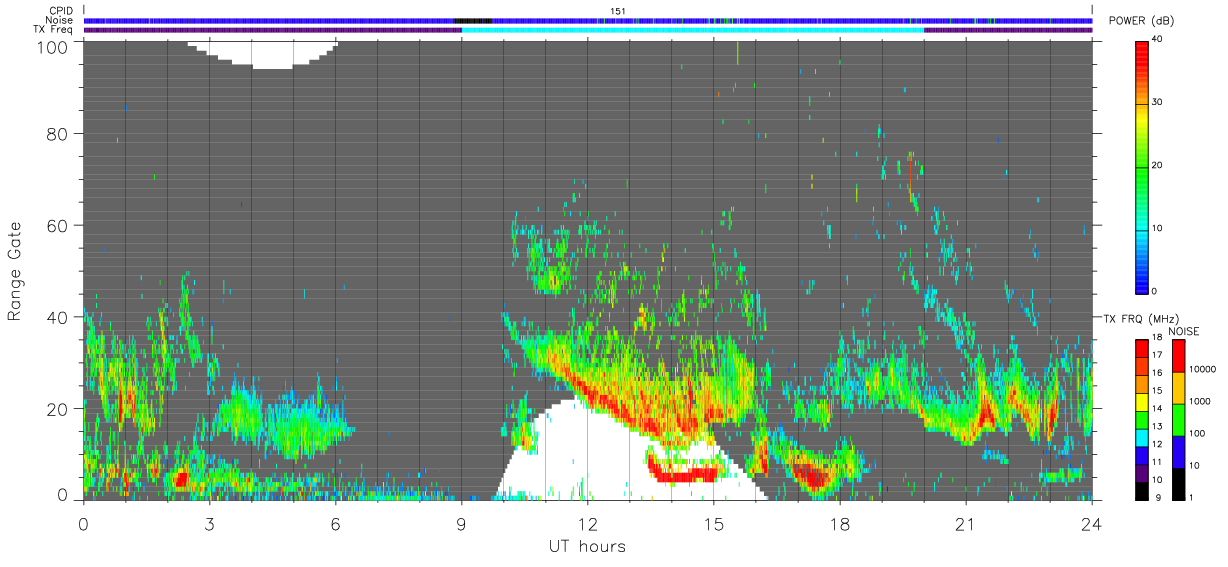Click the 18 tick on UT hours axis
Screen dimensions: 1228x567
(x=839, y=523)
